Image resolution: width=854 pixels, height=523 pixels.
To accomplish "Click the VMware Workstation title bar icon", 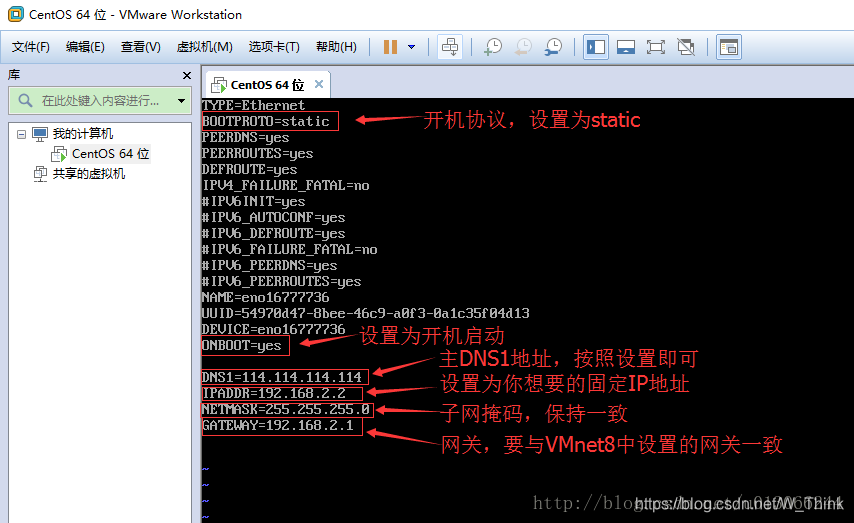I will [16, 14].
